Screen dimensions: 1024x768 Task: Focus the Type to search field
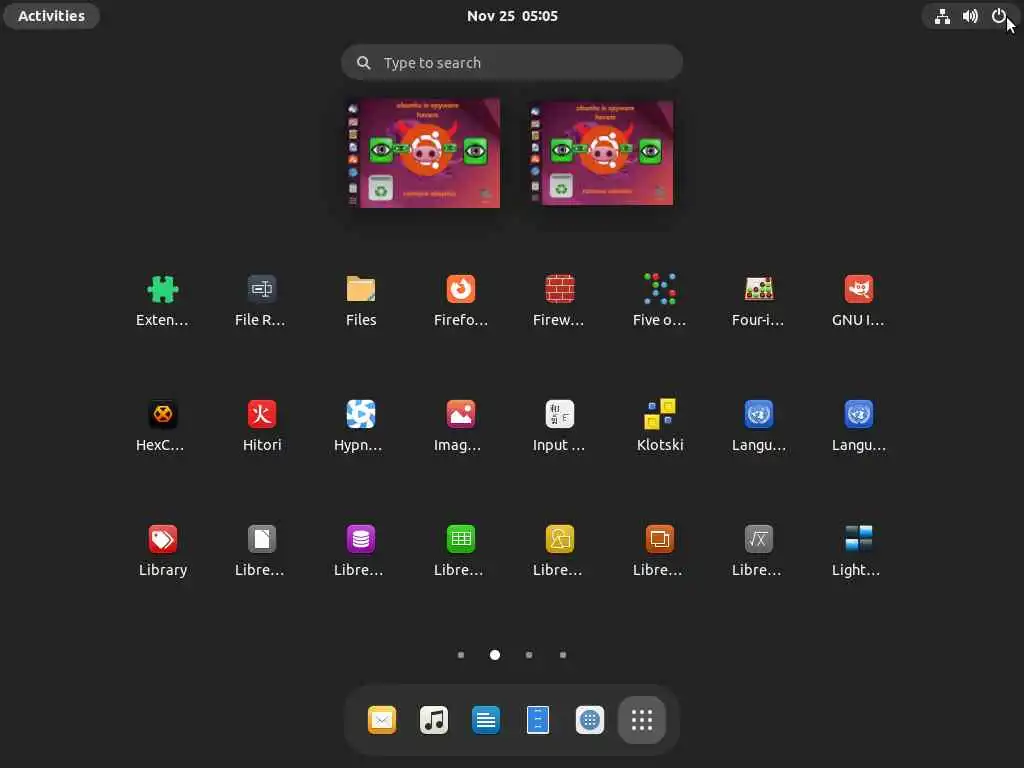coord(512,62)
